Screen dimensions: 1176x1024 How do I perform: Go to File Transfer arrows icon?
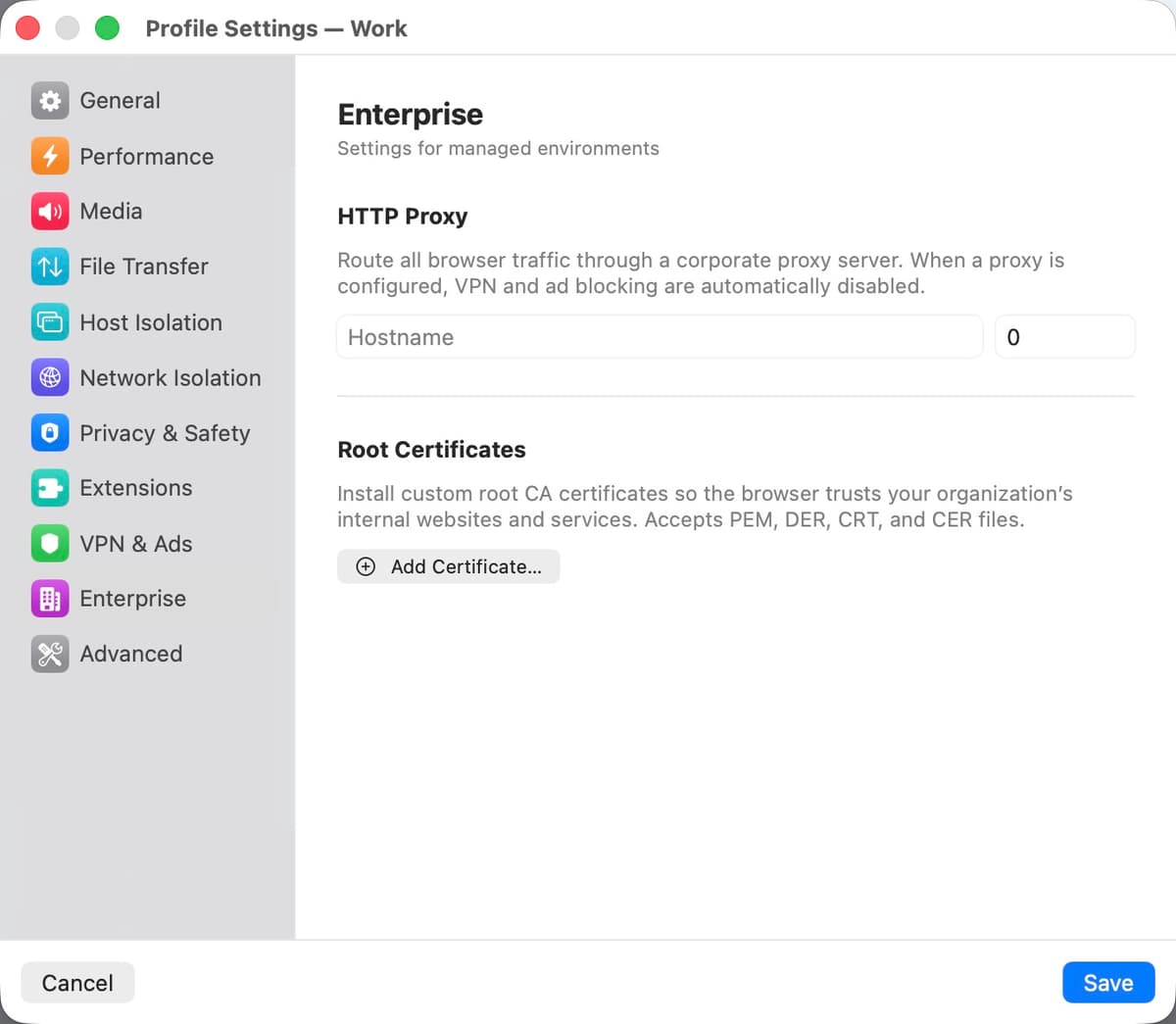click(x=50, y=267)
